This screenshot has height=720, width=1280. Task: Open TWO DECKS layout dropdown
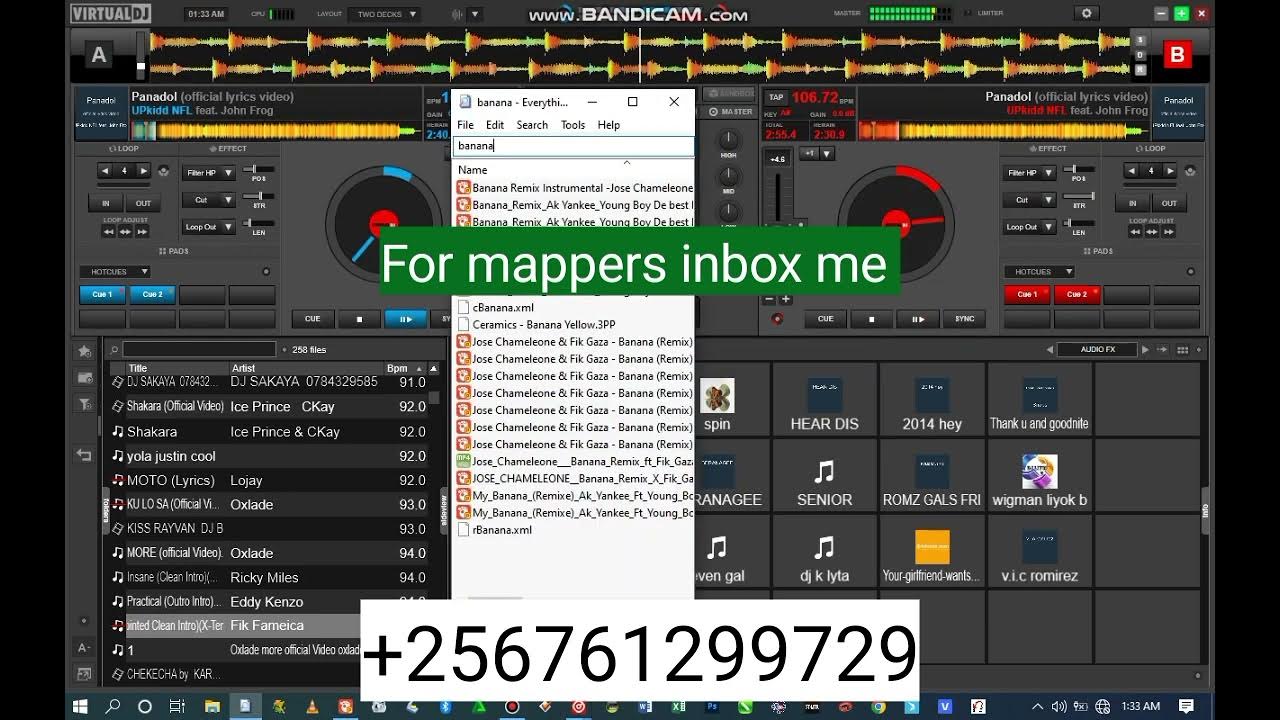(x=384, y=15)
